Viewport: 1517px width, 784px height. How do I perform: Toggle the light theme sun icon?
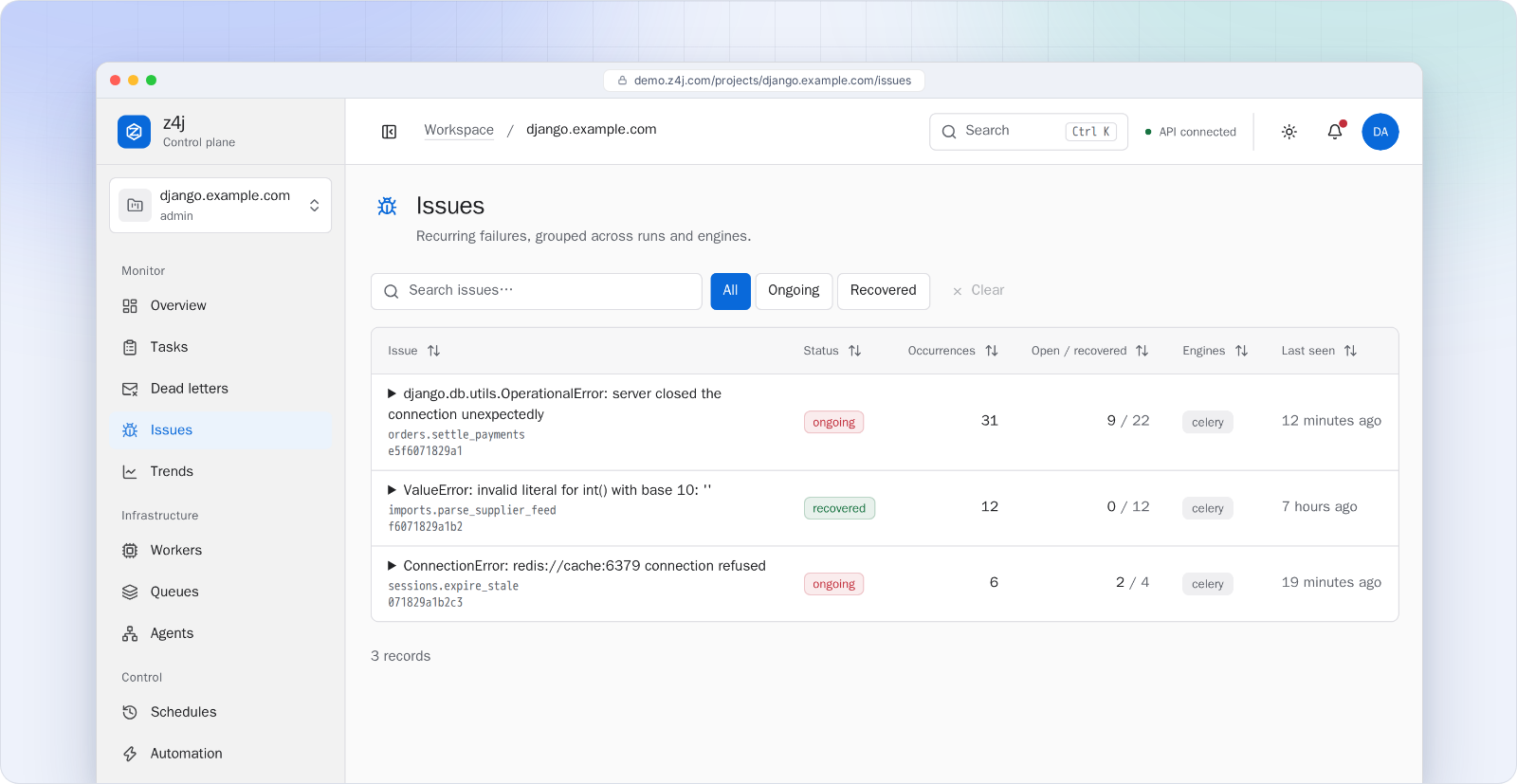pyautogui.click(x=1289, y=132)
